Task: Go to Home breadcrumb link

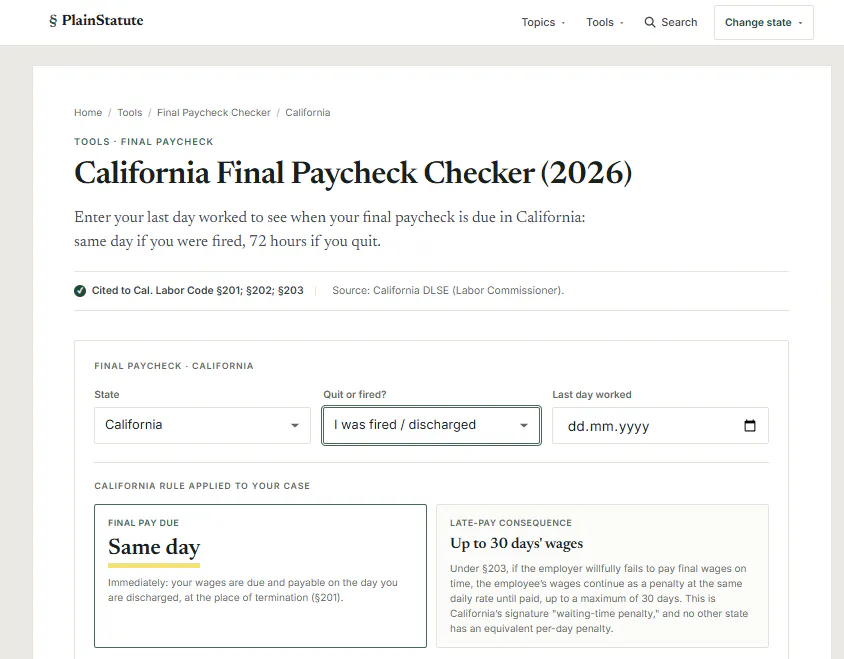Action: click(88, 113)
